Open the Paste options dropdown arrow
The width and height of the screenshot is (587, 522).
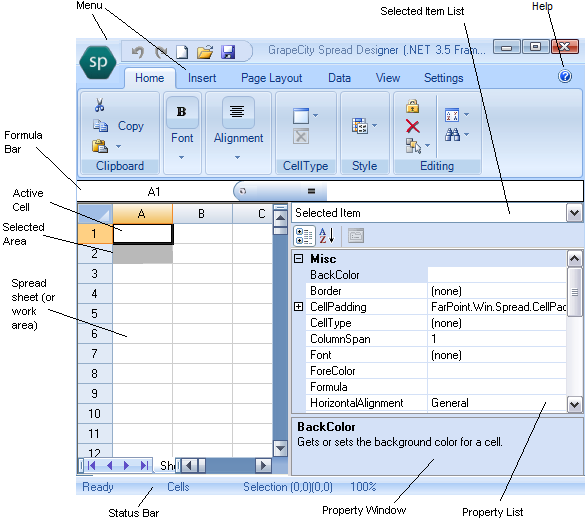pyautogui.click(x=118, y=146)
